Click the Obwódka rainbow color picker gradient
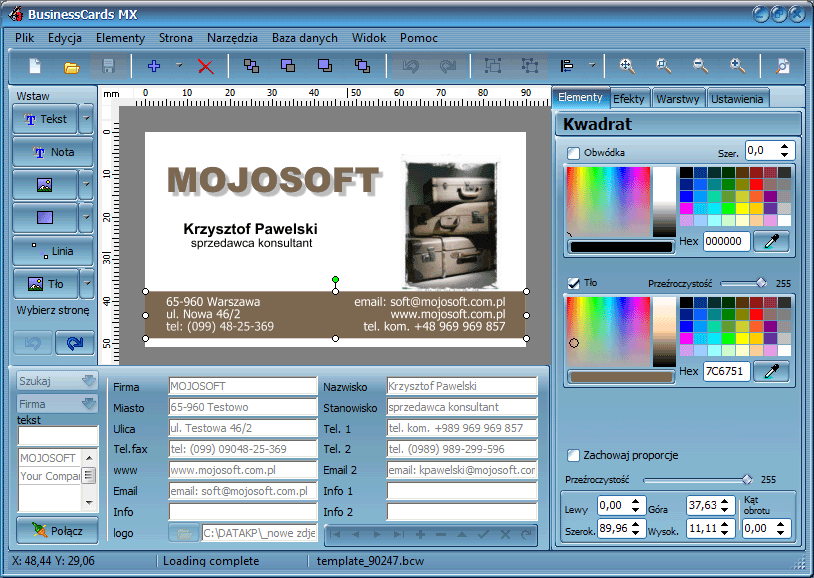Screen dimensions: 814x578 608,201
